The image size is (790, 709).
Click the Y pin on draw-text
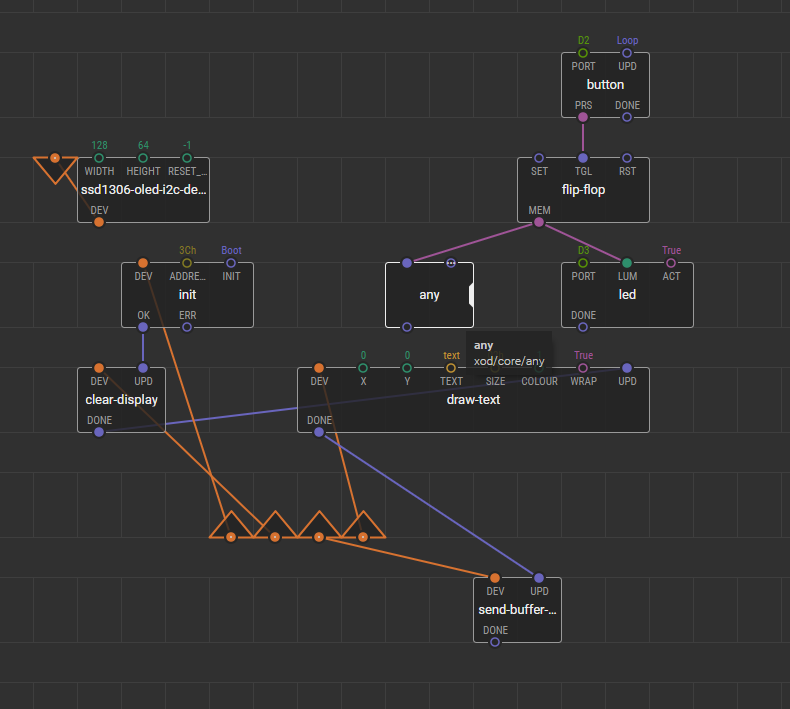(x=407, y=367)
